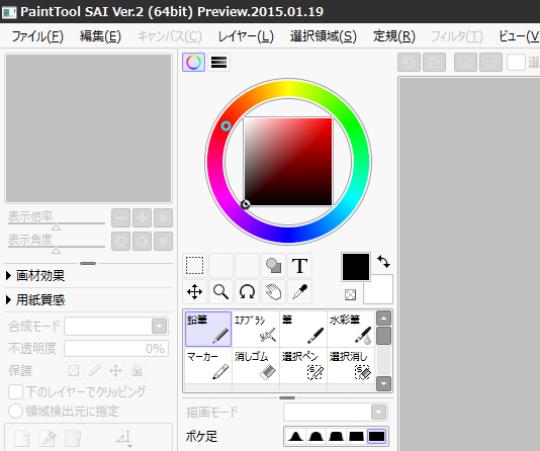Click the transparent color icon

point(350,295)
